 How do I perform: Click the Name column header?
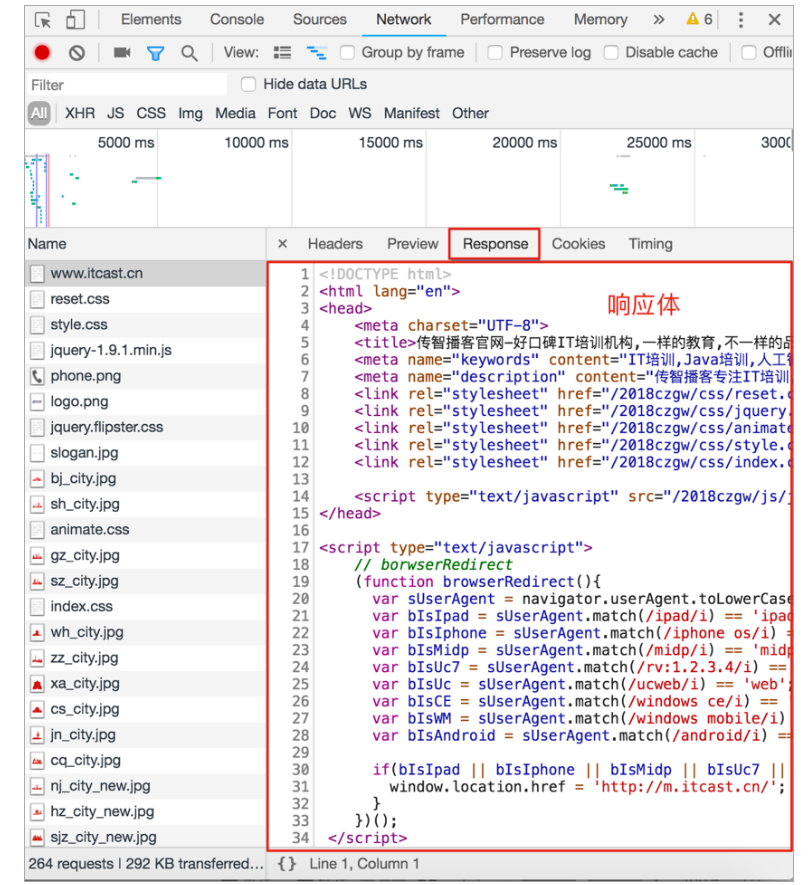(x=145, y=244)
